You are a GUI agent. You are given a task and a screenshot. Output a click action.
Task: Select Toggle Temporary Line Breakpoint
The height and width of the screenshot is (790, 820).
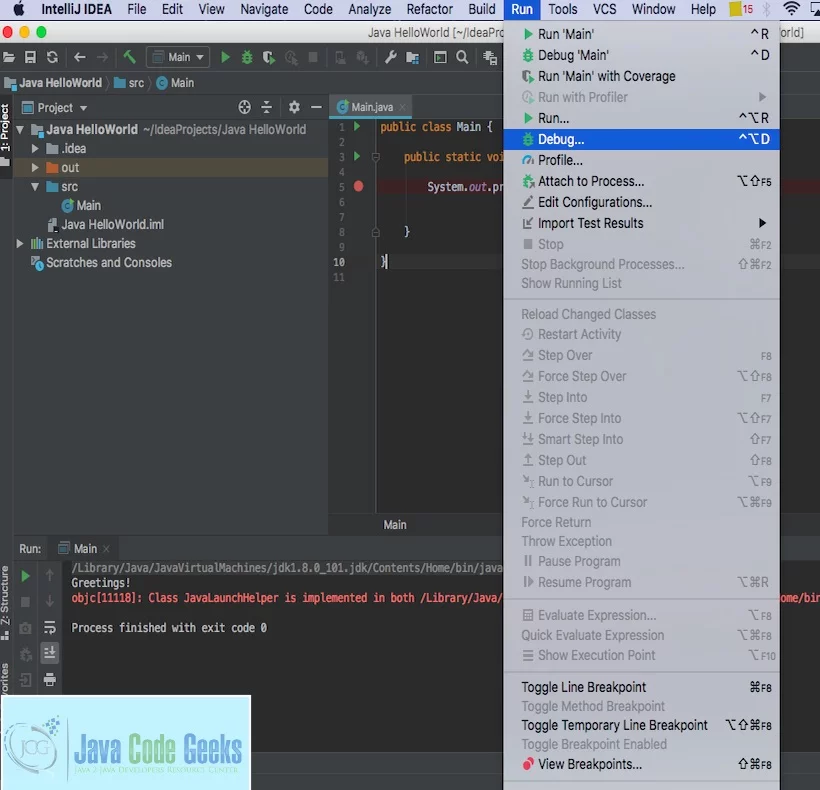tap(641, 725)
